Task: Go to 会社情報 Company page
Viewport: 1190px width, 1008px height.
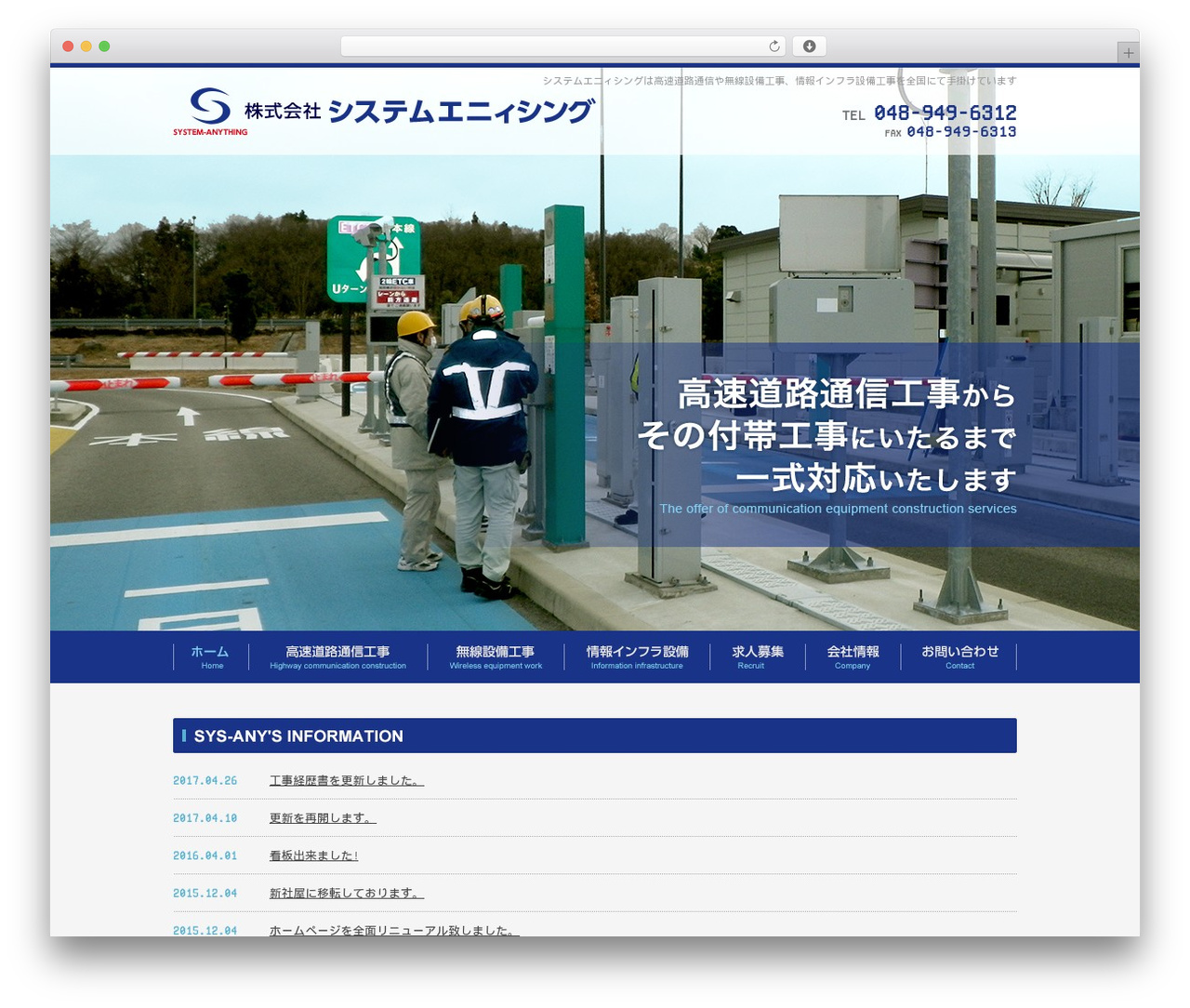Action: click(x=853, y=657)
